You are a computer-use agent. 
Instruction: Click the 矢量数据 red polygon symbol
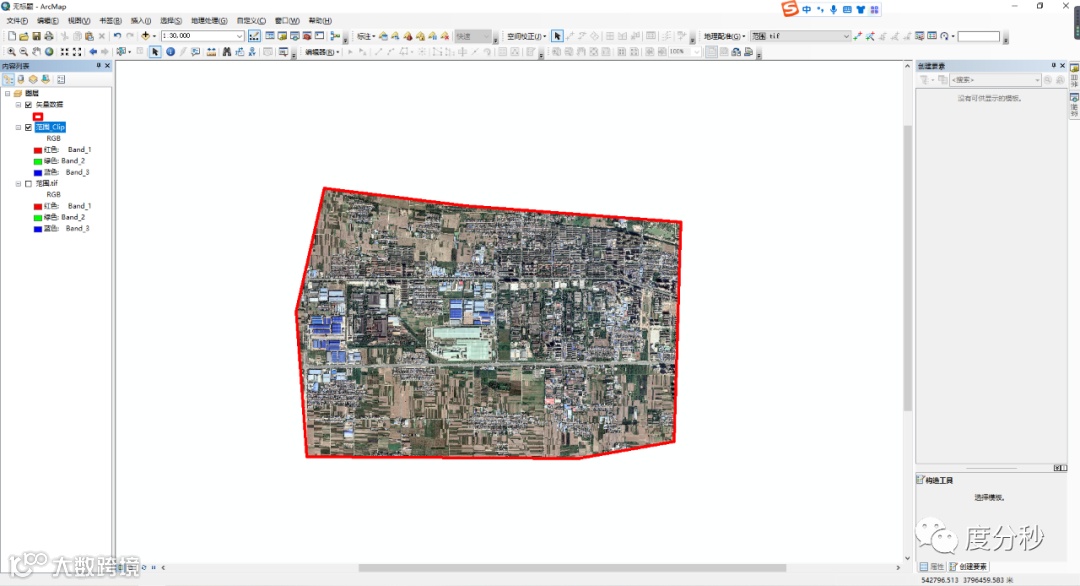click(x=38, y=116)
